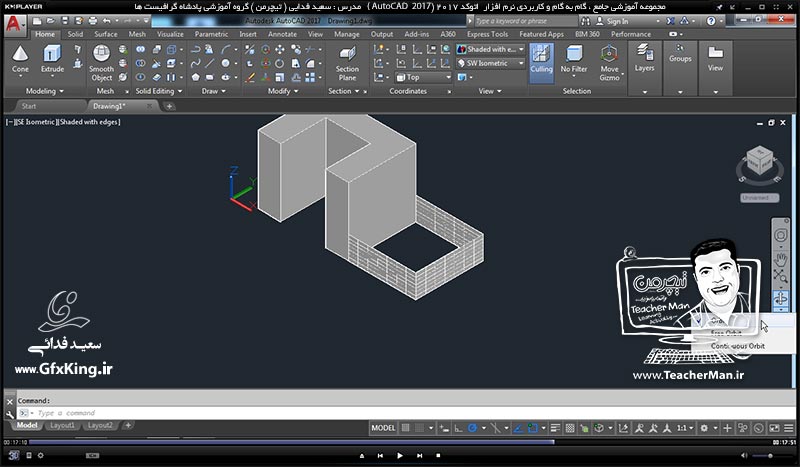Expand the Modify panel
Screen dimensions: 800x467
click(x=283, y=91)
